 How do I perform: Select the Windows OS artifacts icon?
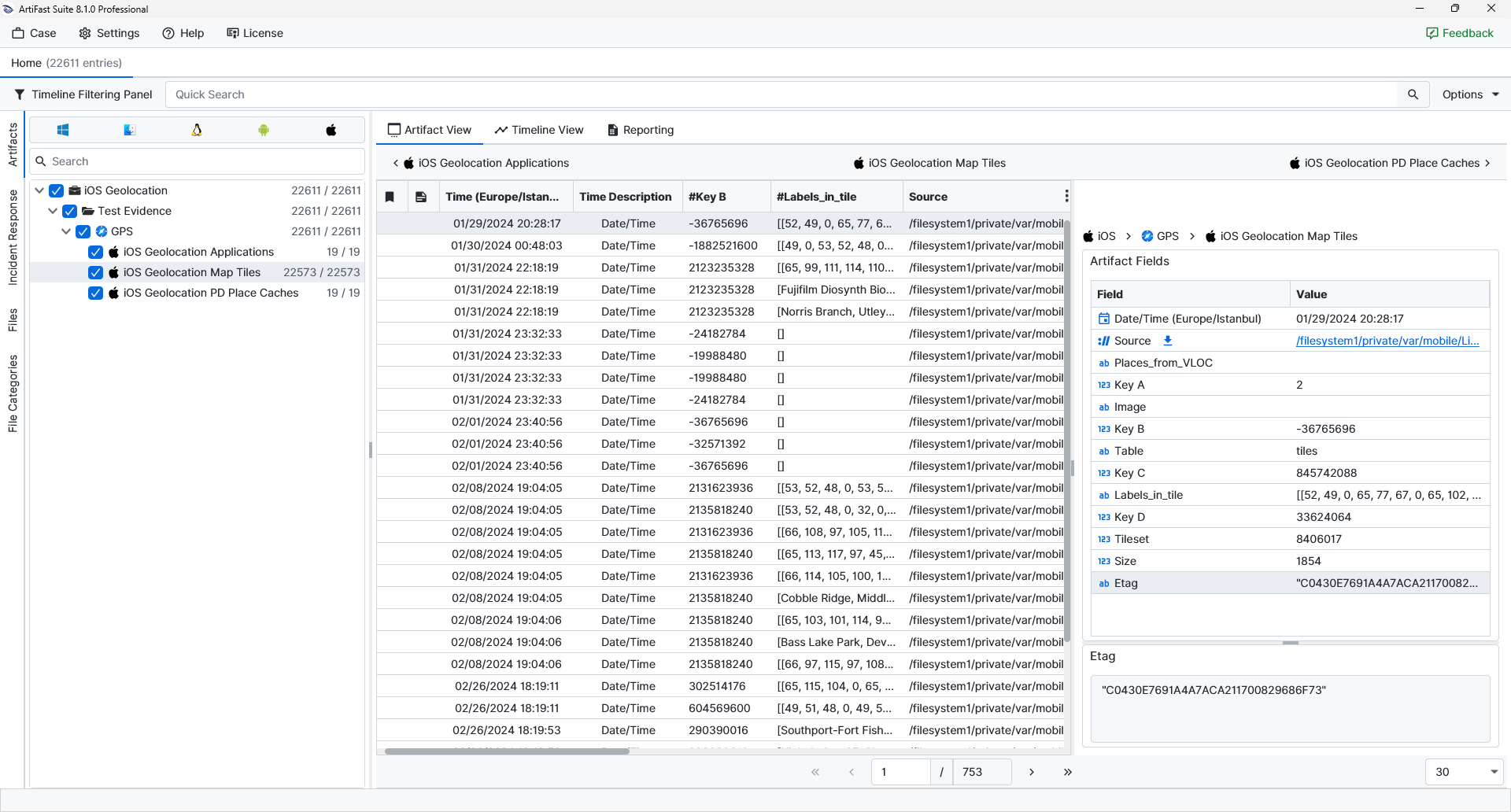(x=63, y=130)
